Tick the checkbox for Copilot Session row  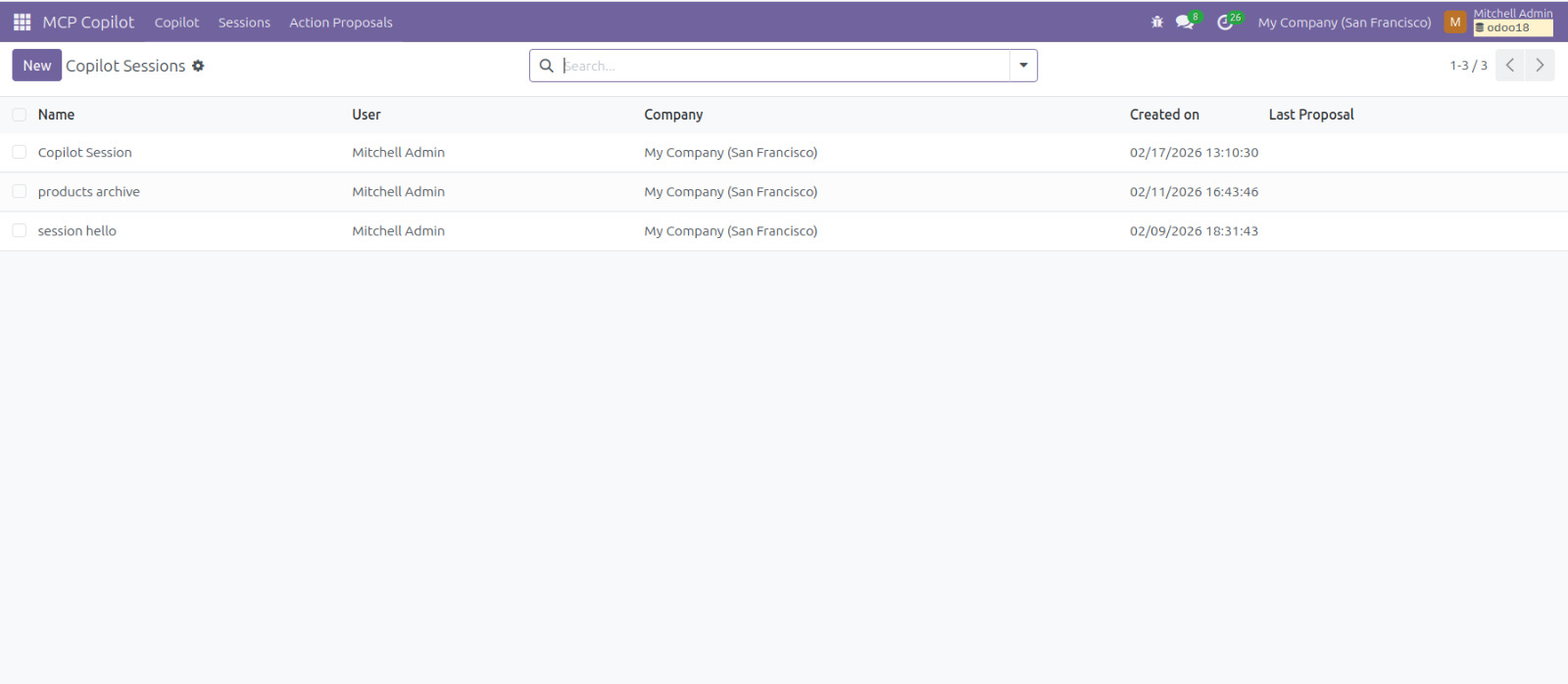(x=20, y=152)
